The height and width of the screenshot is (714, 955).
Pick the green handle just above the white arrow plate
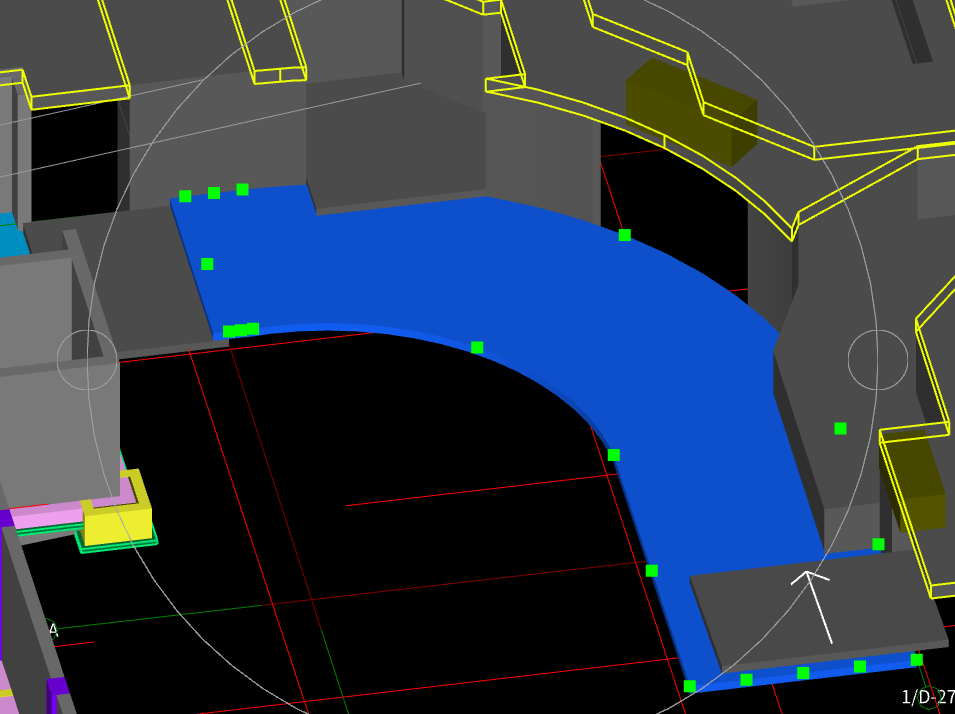point(878,544)
